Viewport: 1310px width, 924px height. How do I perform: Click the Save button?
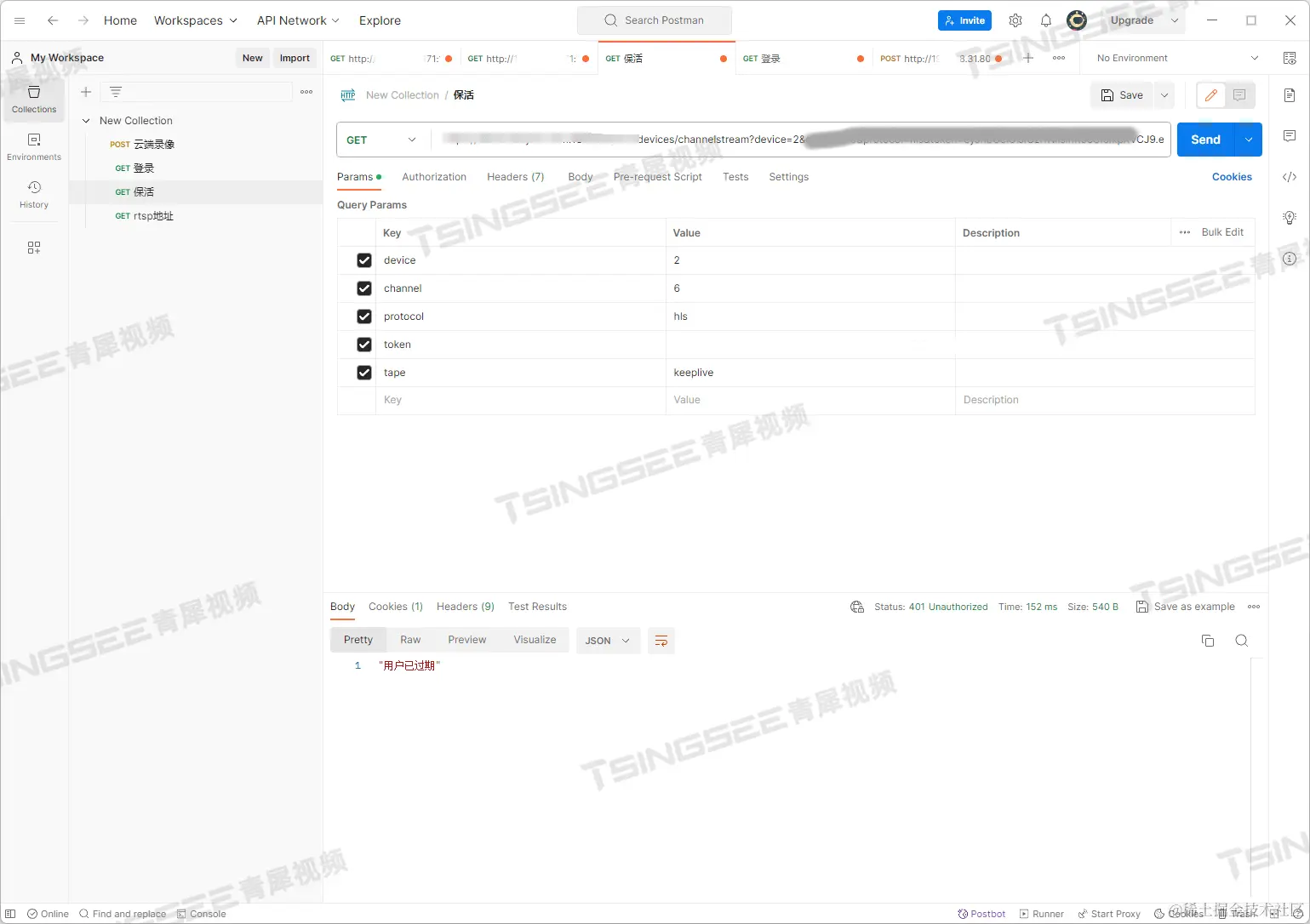[1122, 95]
